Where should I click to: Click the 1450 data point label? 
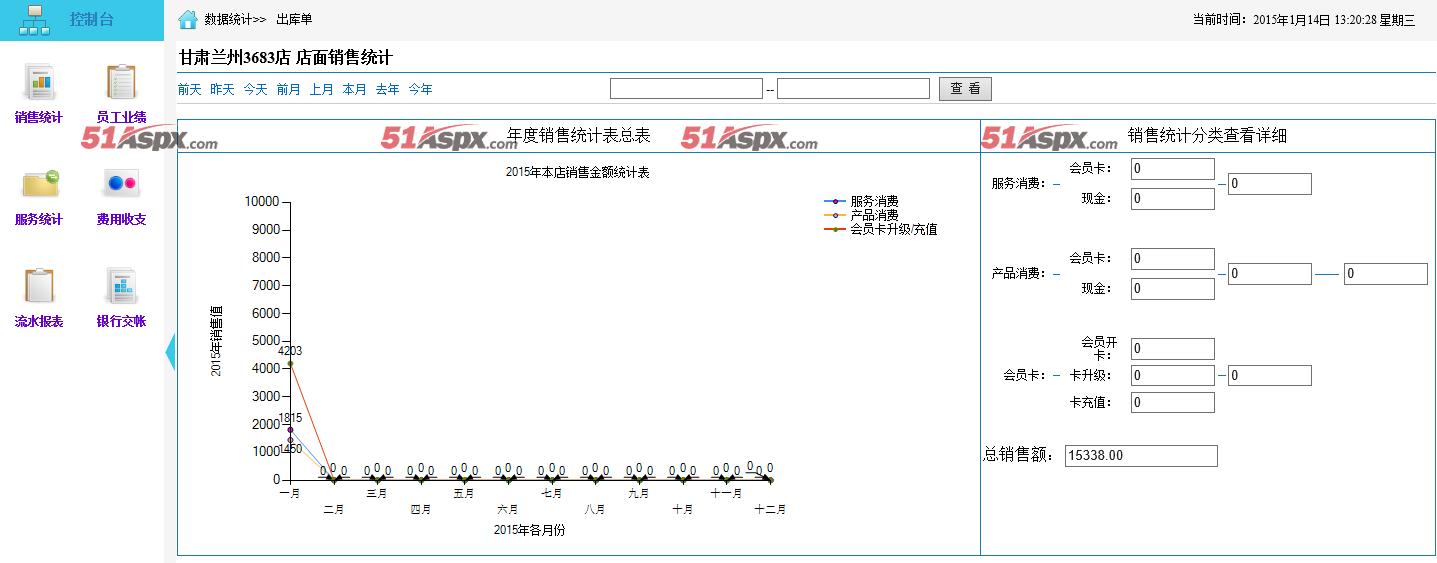click(290, 449)
